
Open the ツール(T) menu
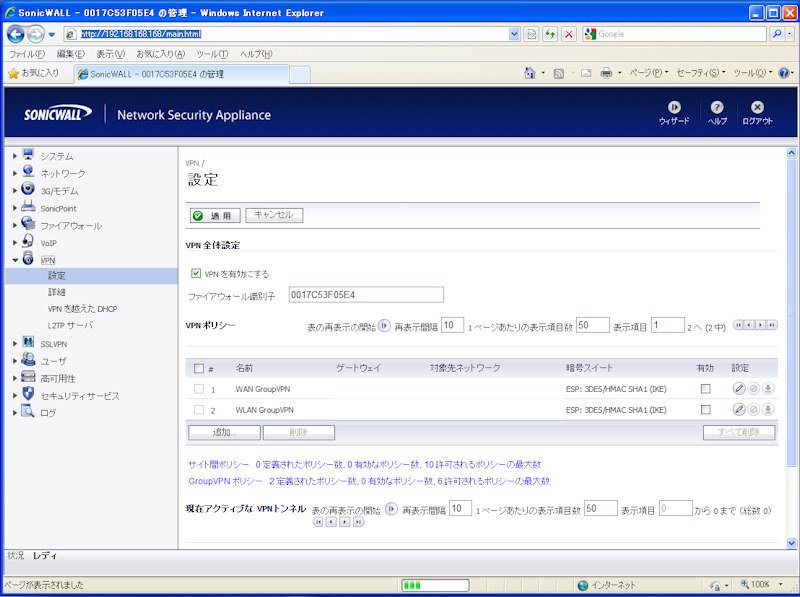click(212, 54)
